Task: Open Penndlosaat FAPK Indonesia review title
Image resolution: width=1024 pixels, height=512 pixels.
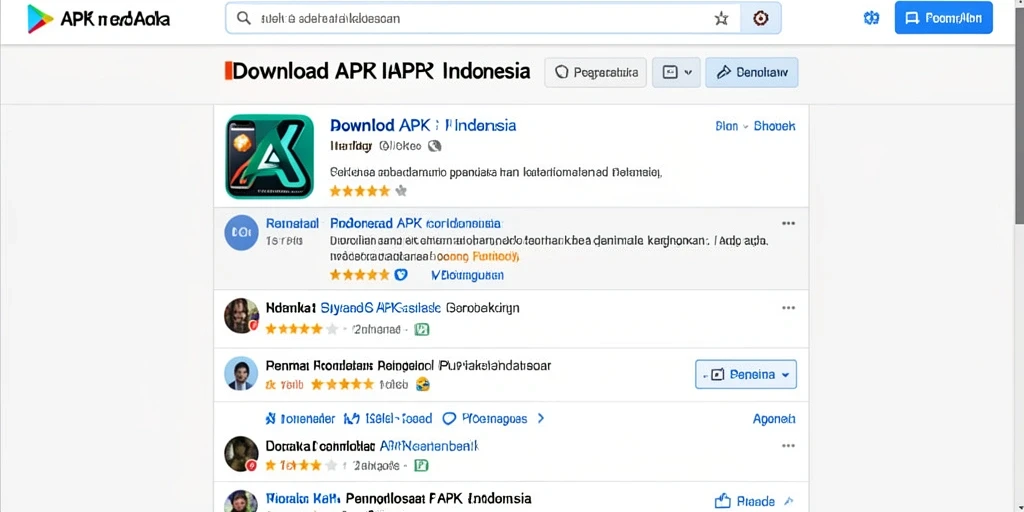Action: point(438,499)
